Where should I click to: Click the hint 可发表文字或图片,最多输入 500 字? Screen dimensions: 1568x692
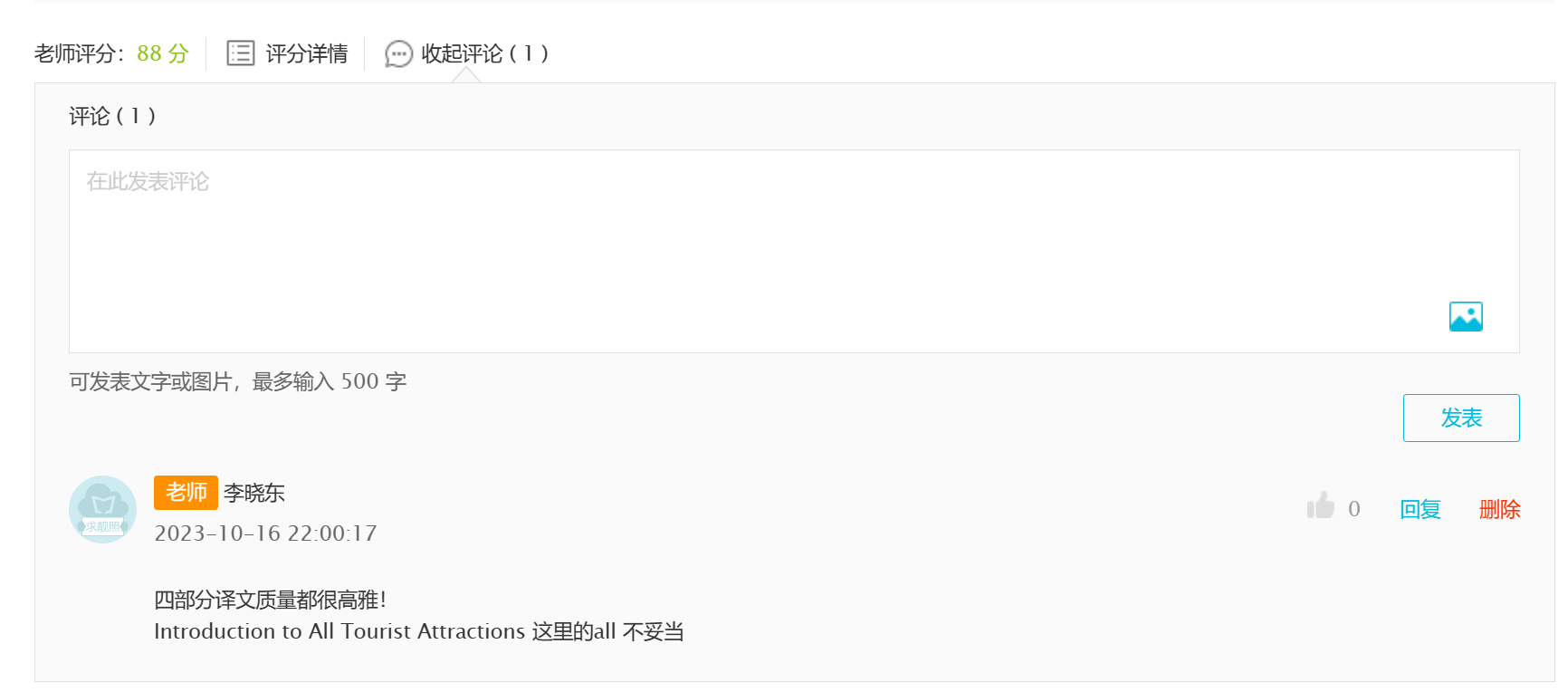click(237, 381)
